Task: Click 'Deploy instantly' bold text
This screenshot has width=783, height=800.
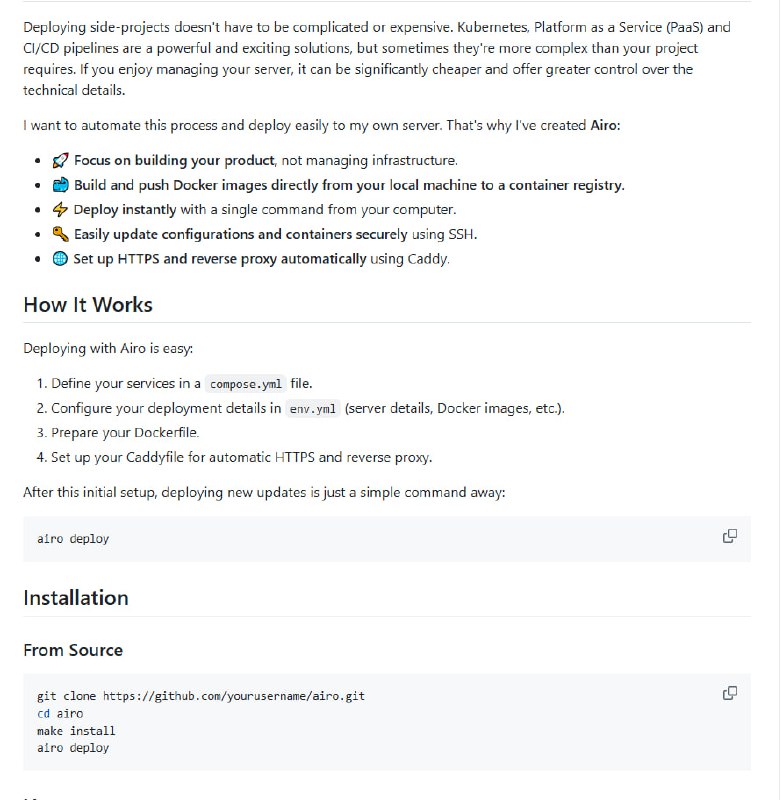Action: point(125,210)
